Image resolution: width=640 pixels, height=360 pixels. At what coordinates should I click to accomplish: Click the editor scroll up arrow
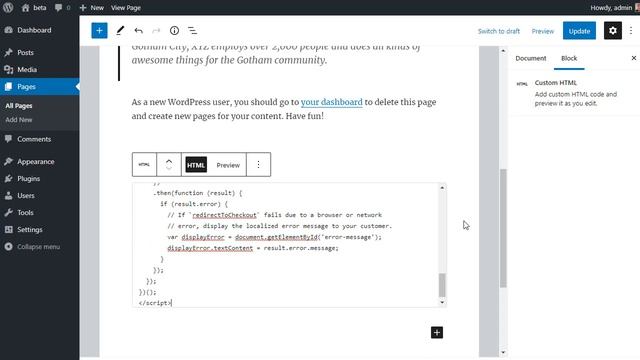503,51
